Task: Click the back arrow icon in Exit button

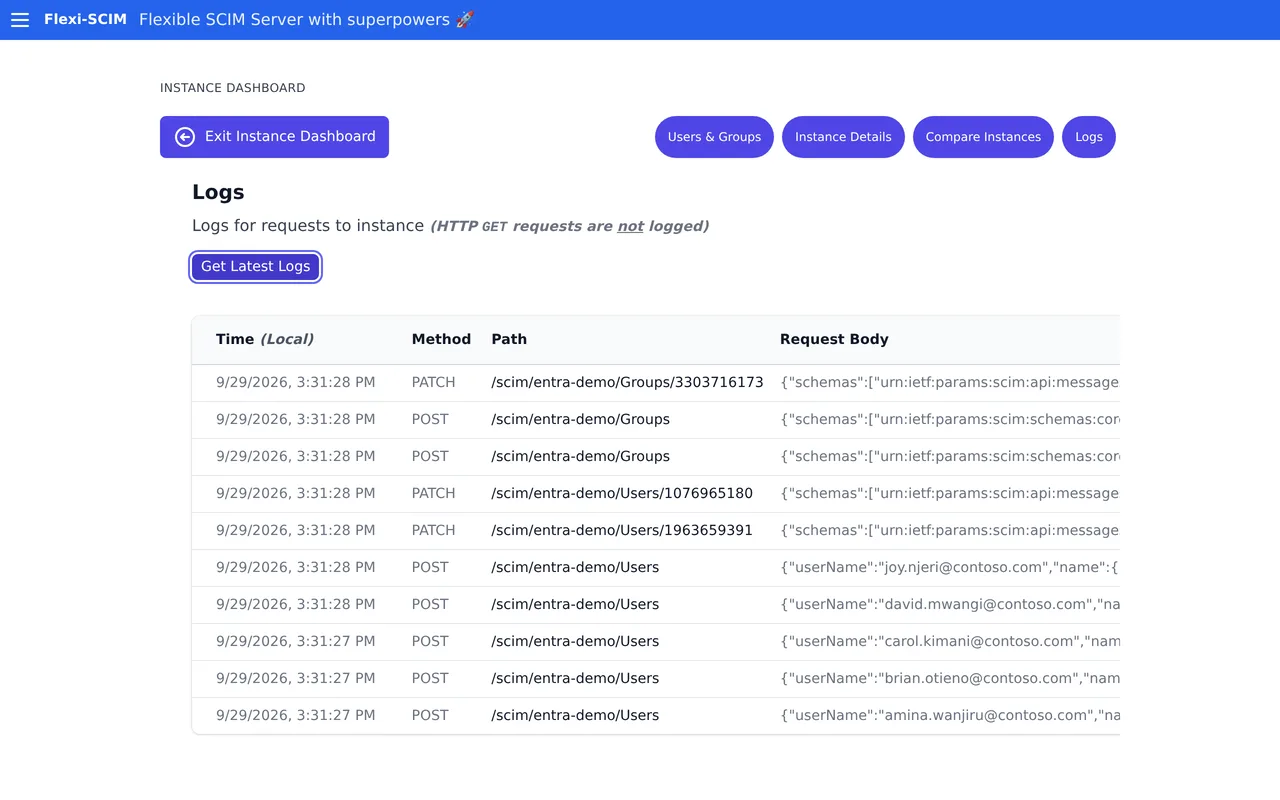Action: [x=185, y=137]
